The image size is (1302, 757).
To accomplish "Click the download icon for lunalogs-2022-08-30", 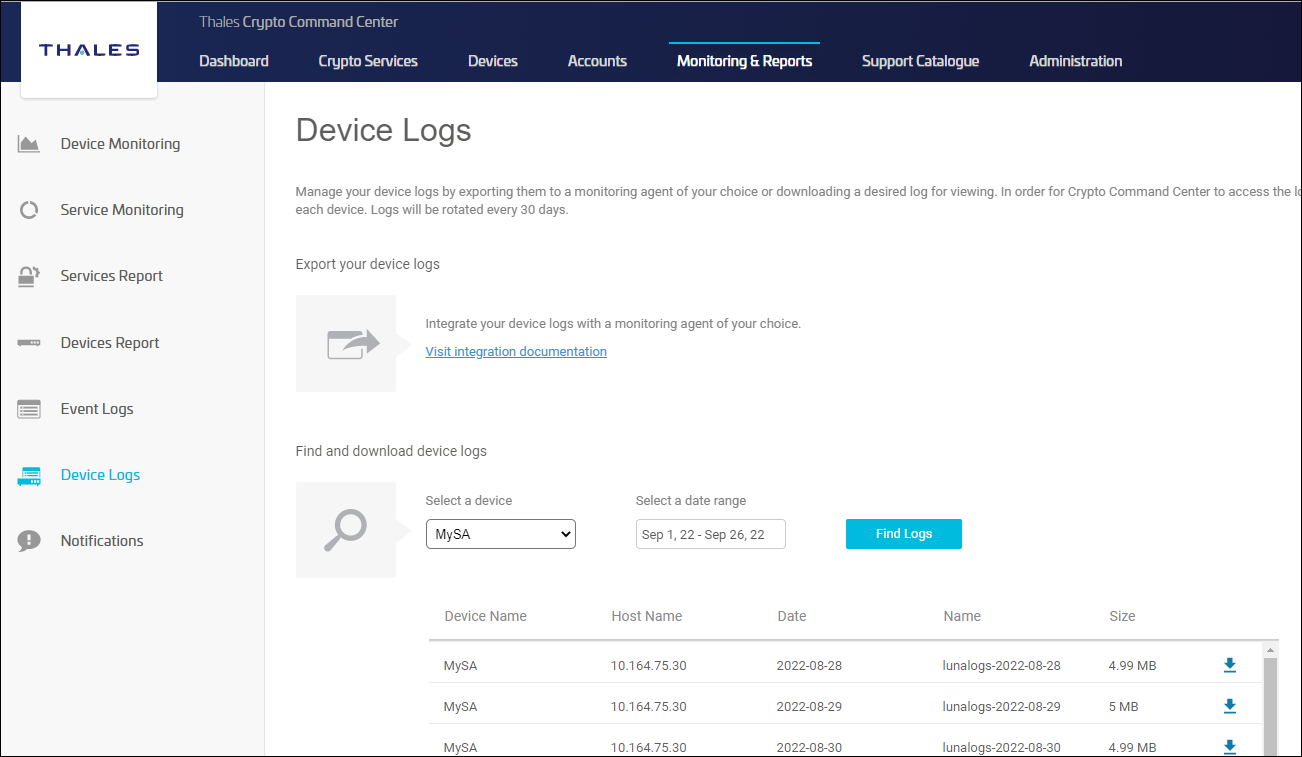I will coord(1230,746).
